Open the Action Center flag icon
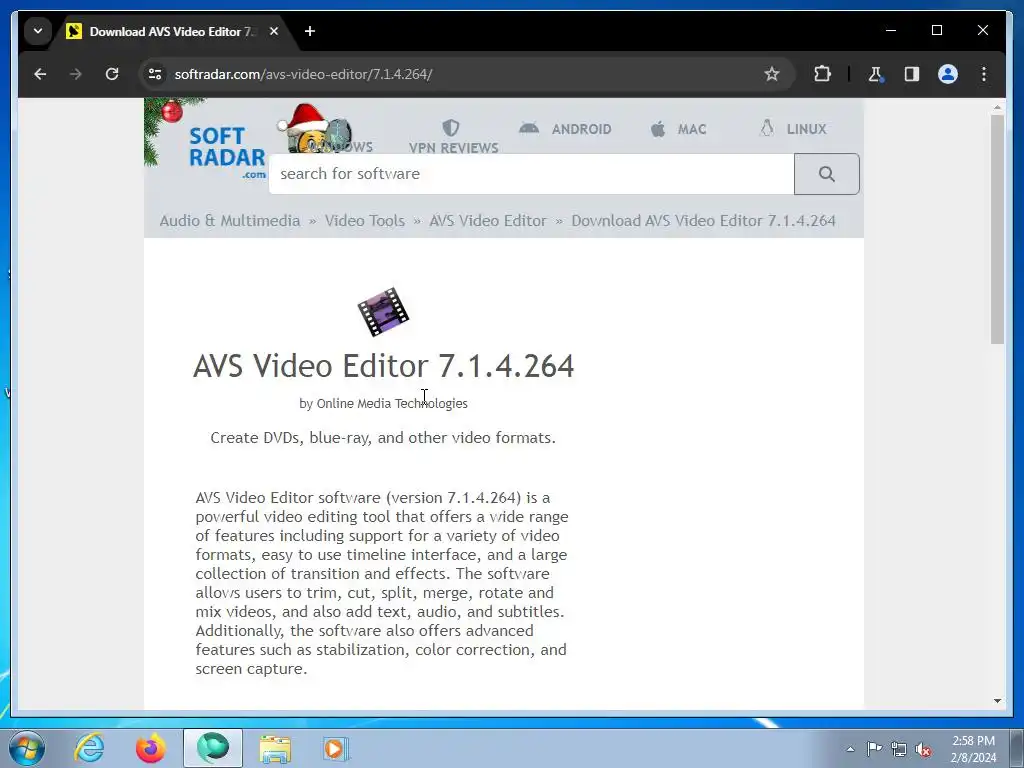The width and height of the screenshot is (1024, 768). click(874, 748)
